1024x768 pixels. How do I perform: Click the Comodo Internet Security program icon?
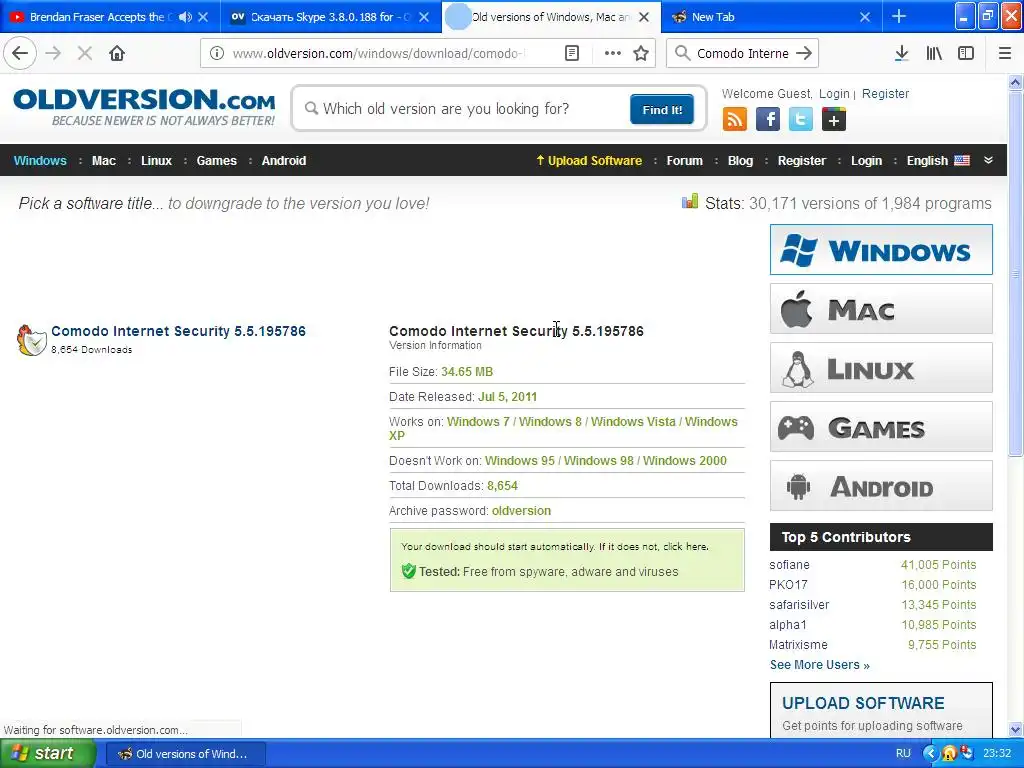[31, 340]
